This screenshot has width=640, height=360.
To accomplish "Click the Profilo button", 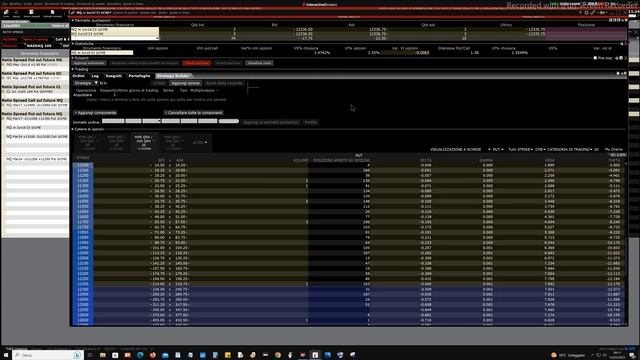I will coord(310,122).
